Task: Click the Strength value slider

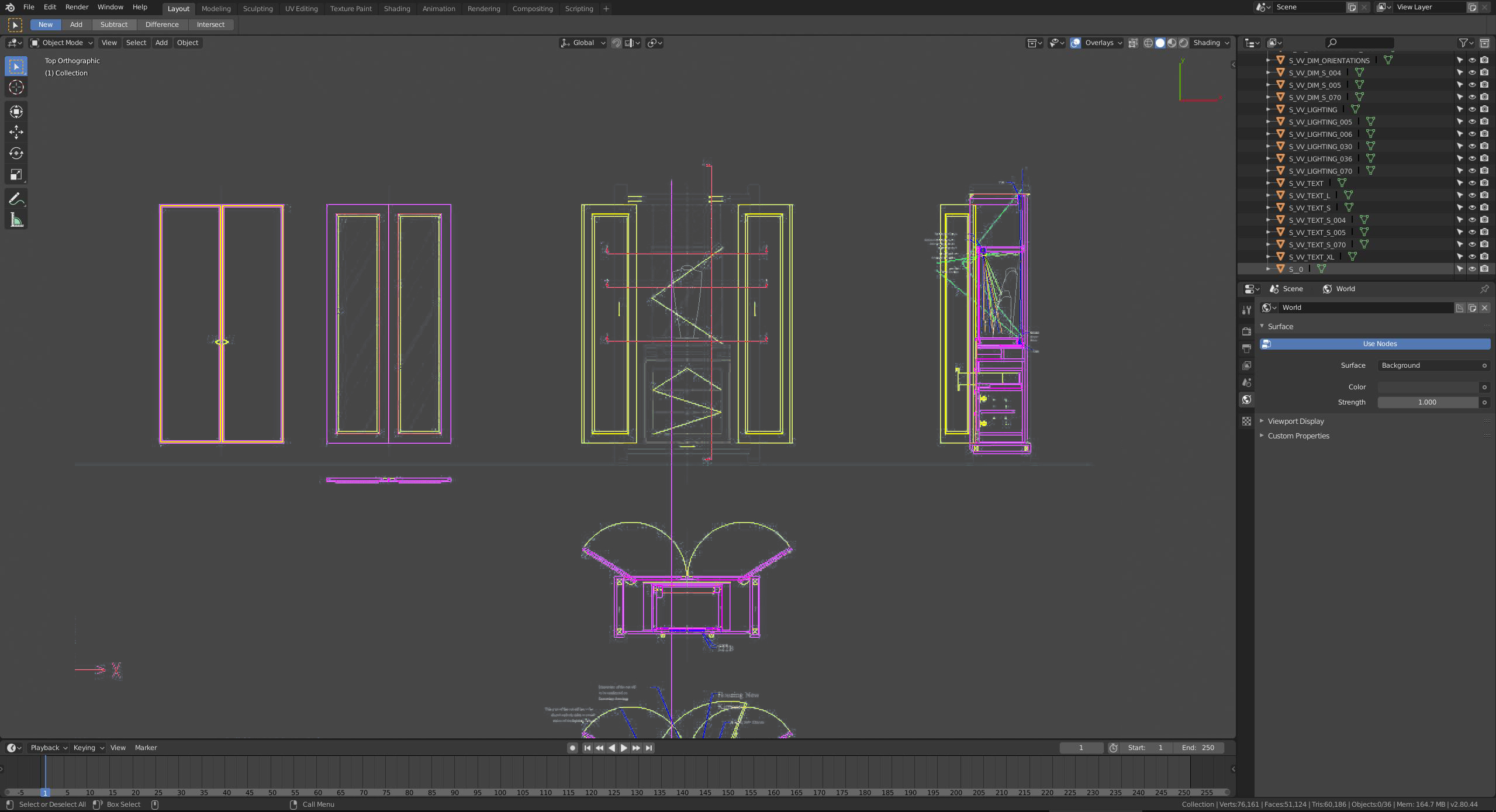Action: (x=1428, y=402)
